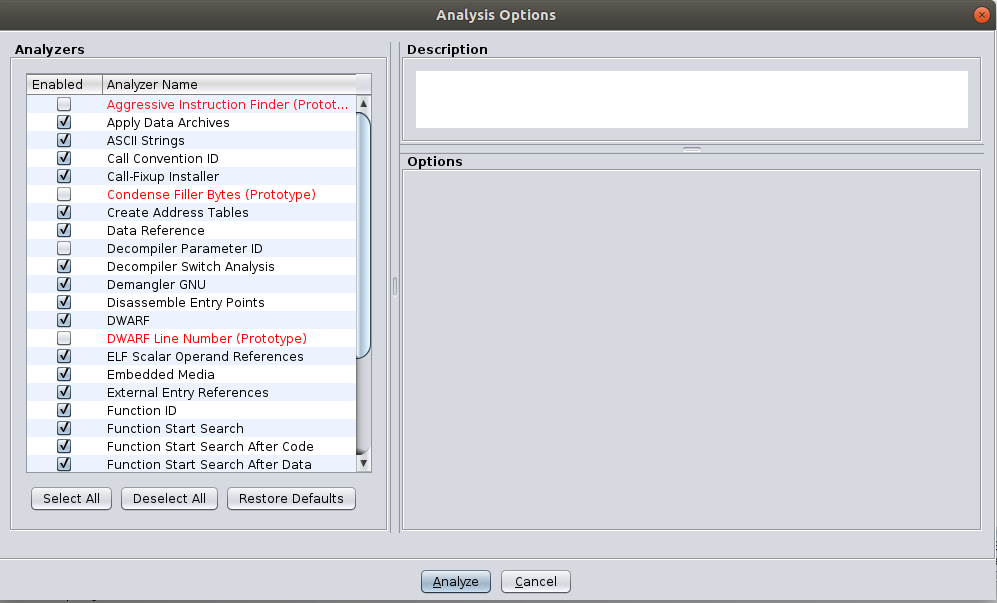This screenshot has height=603, width=997.
Task: Click Select All button
Action: click(71, 499)
